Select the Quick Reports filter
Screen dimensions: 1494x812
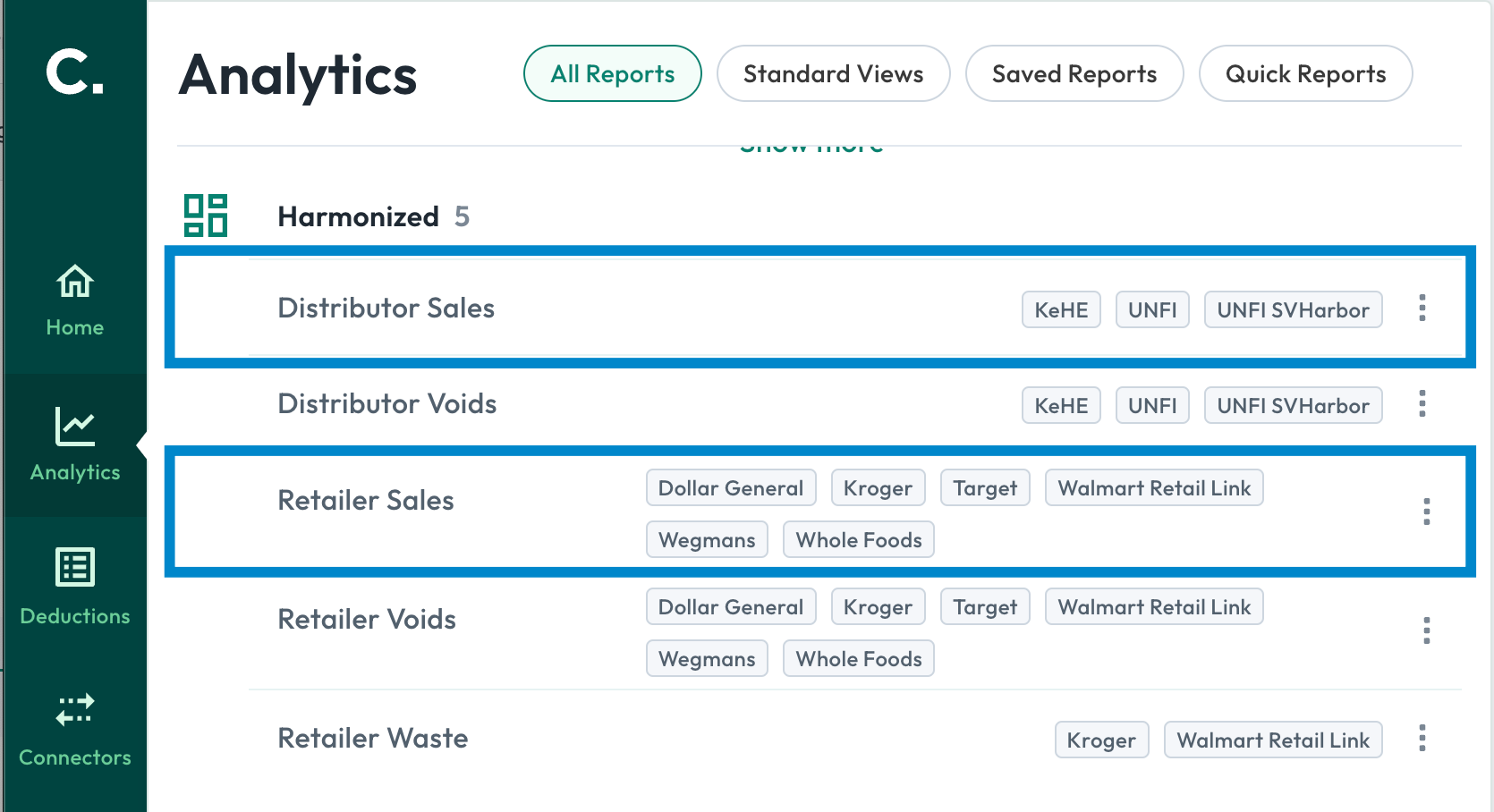pos(1306,73)
